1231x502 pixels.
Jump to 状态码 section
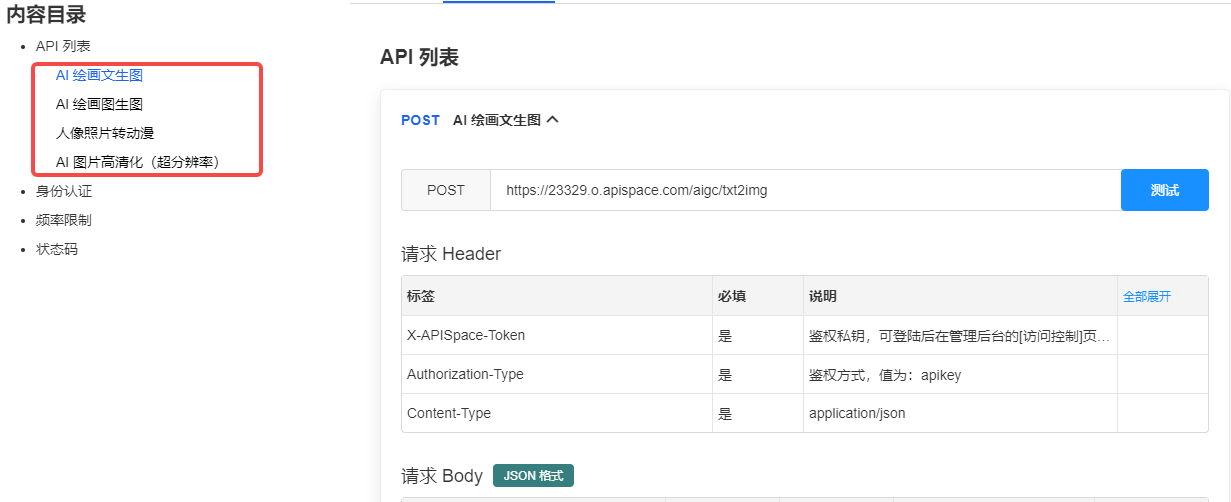[57, 249]
